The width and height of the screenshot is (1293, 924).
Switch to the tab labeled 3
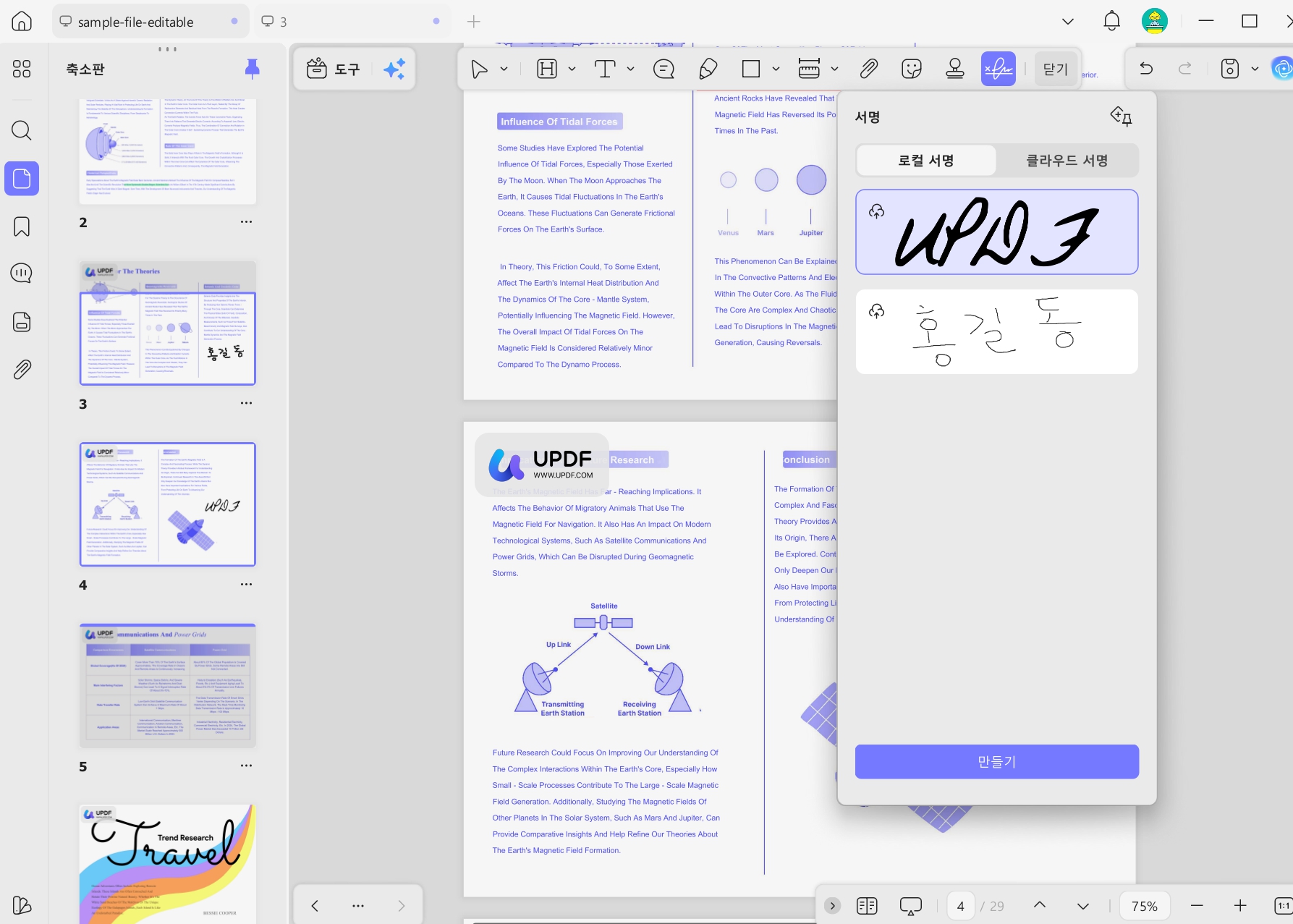pos(351,22)
